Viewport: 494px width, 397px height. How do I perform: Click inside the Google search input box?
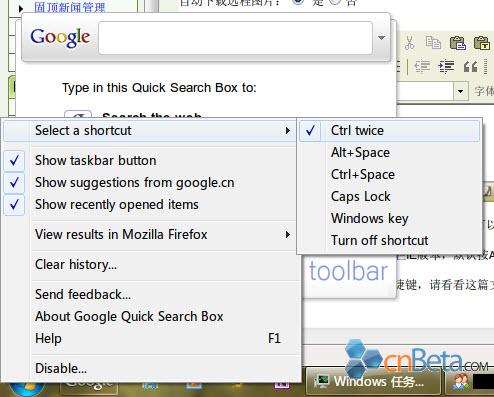[235, 38]
